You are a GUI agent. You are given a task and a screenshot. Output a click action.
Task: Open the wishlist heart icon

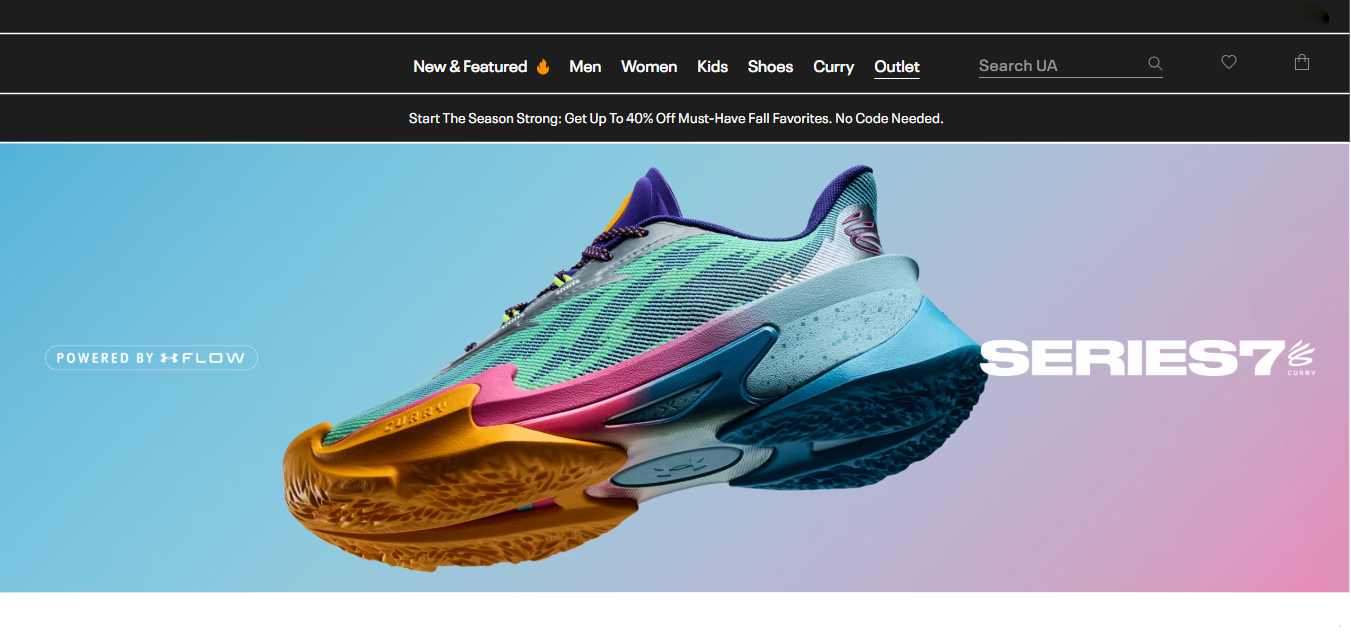pyautogui.click(x=1229, y=62)
